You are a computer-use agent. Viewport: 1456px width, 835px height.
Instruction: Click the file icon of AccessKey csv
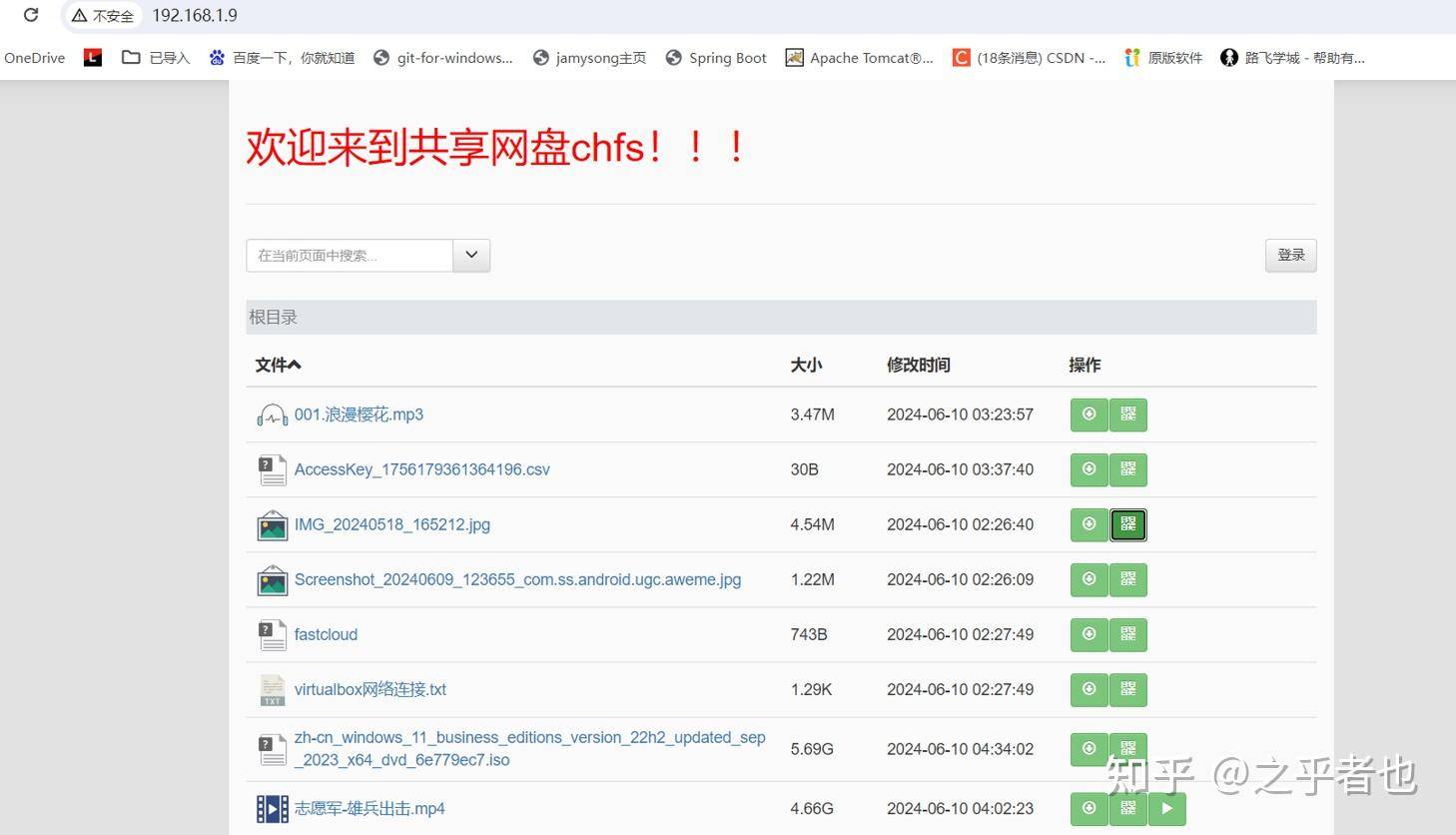click(272, 469)
